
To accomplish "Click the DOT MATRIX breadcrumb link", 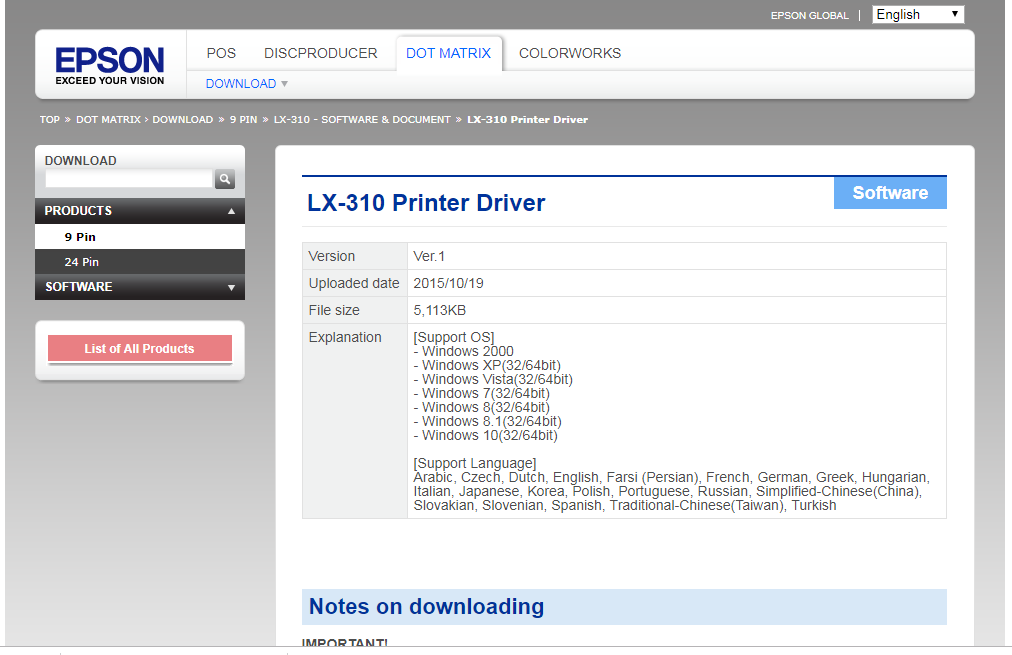I will 108,119.
